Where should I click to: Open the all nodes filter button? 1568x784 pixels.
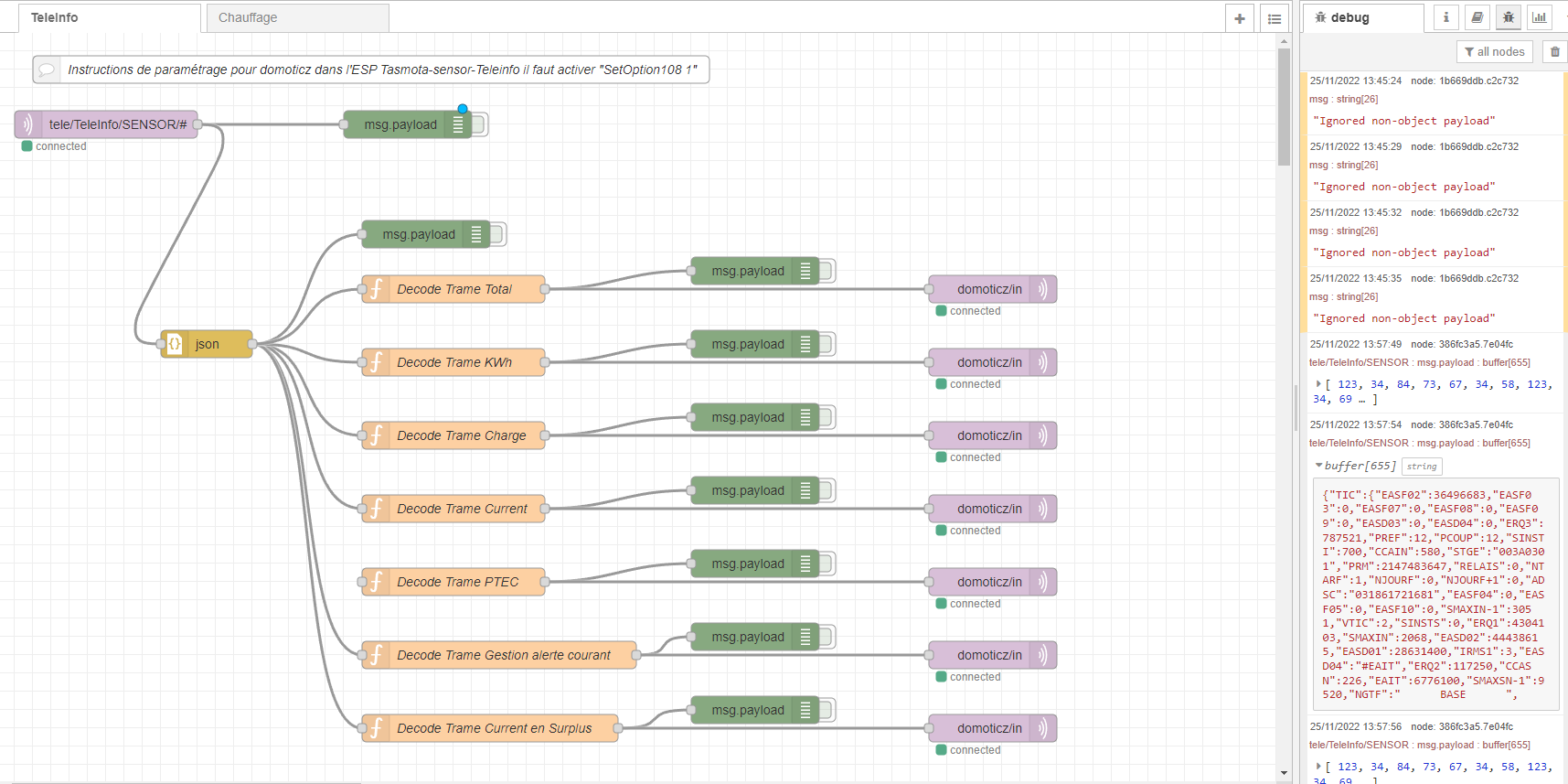point(1495,52)
